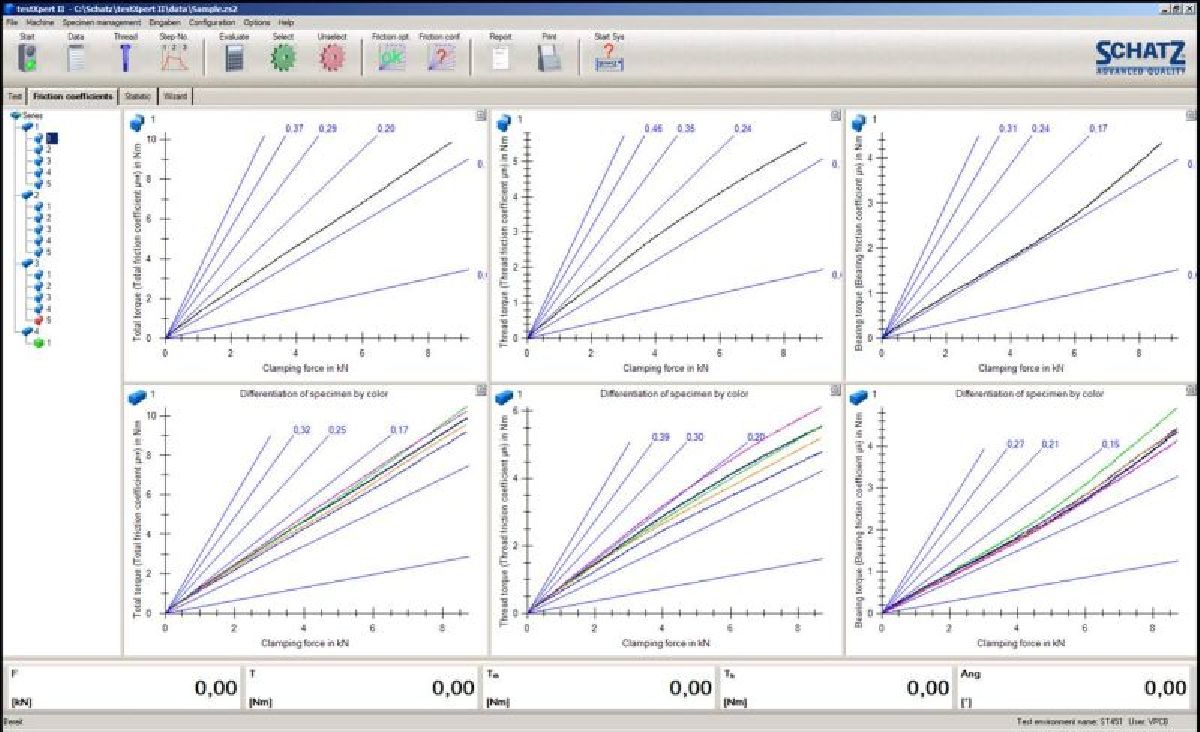
Task: Click the Step-No. graph icon
Action: (174, 58)
